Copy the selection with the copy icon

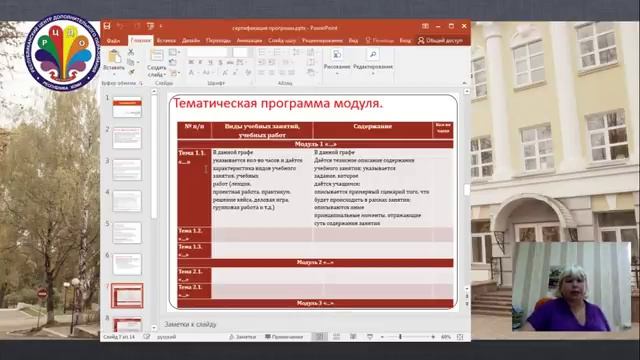[x=131, y=62]
